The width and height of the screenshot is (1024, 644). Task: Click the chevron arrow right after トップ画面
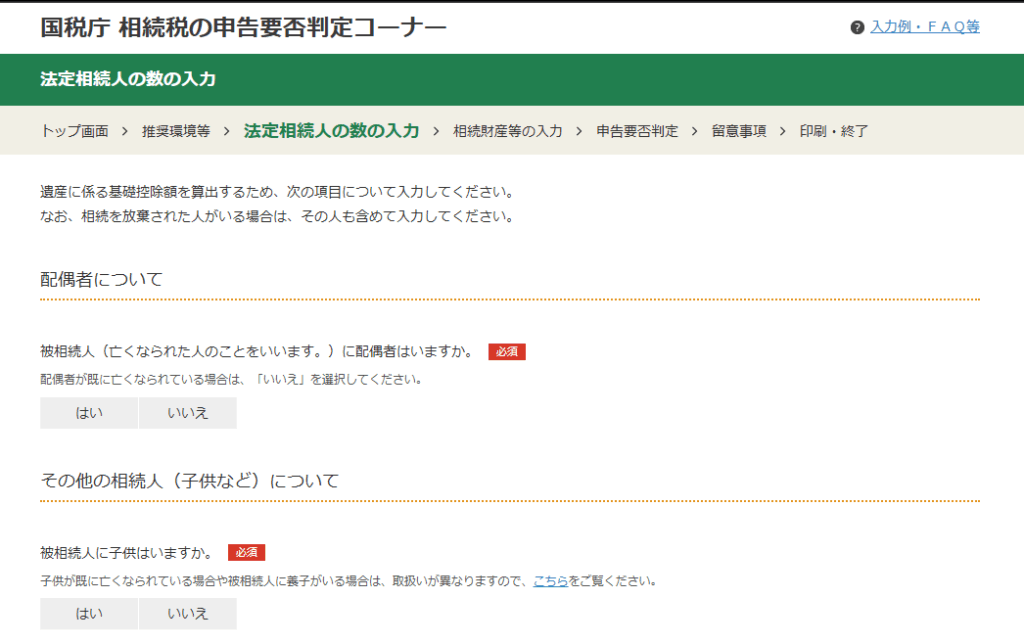pos(125,131)
